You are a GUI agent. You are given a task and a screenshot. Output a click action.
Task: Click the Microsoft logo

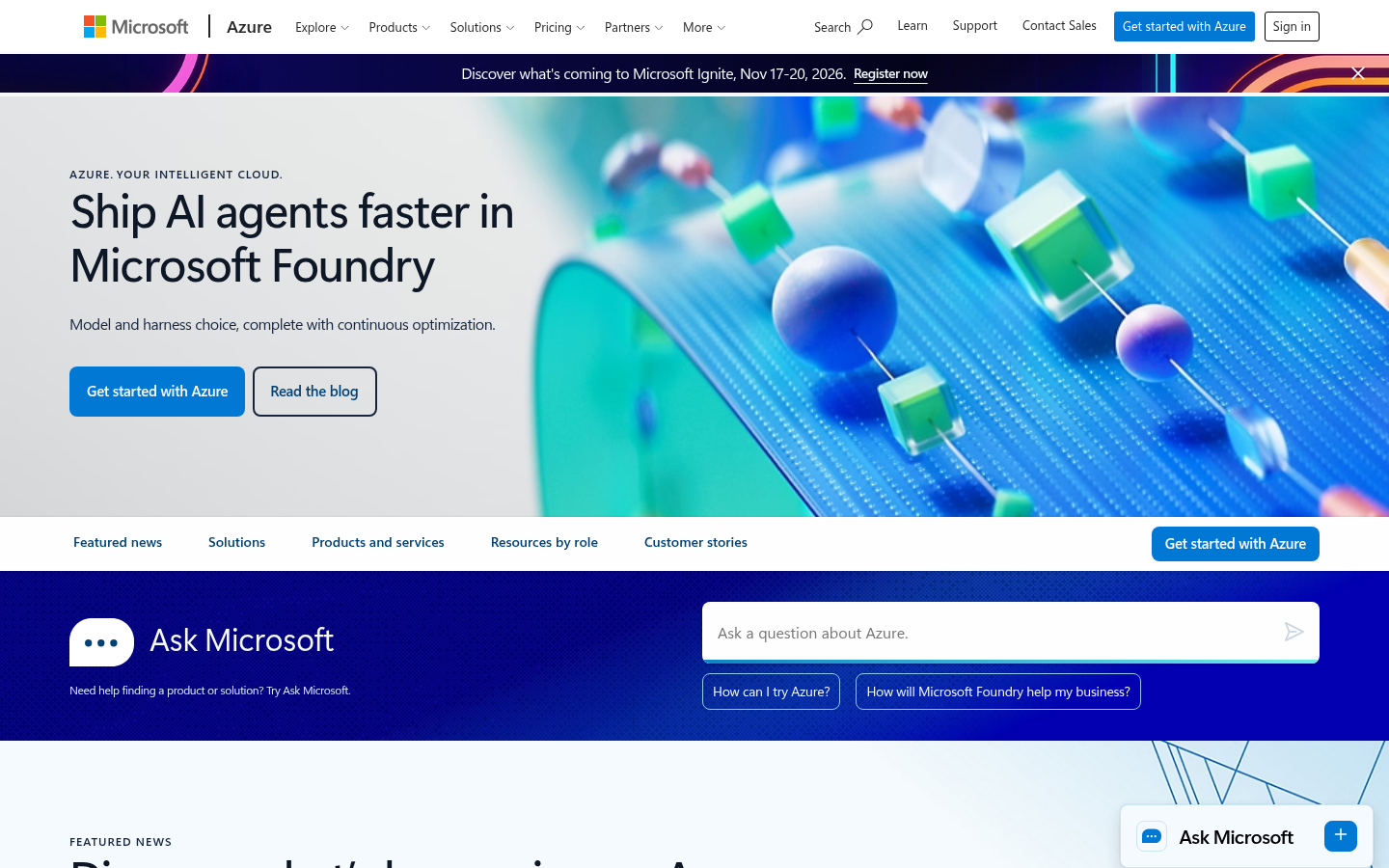point(136,27)
